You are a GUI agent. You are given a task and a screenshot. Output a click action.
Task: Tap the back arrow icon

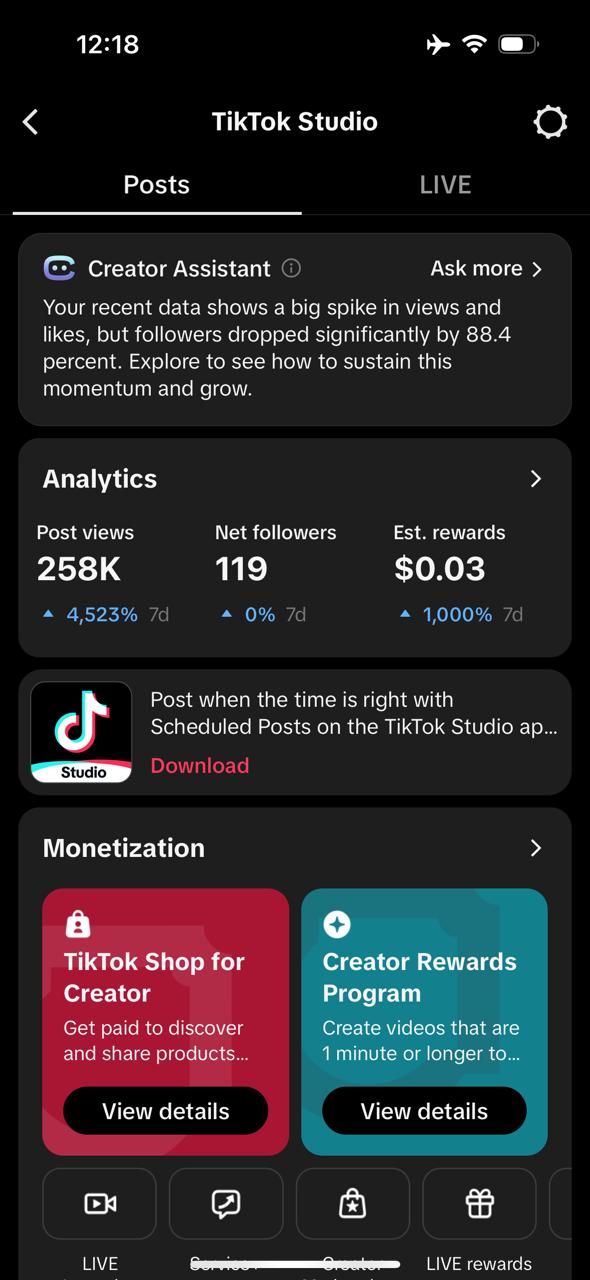31,122
